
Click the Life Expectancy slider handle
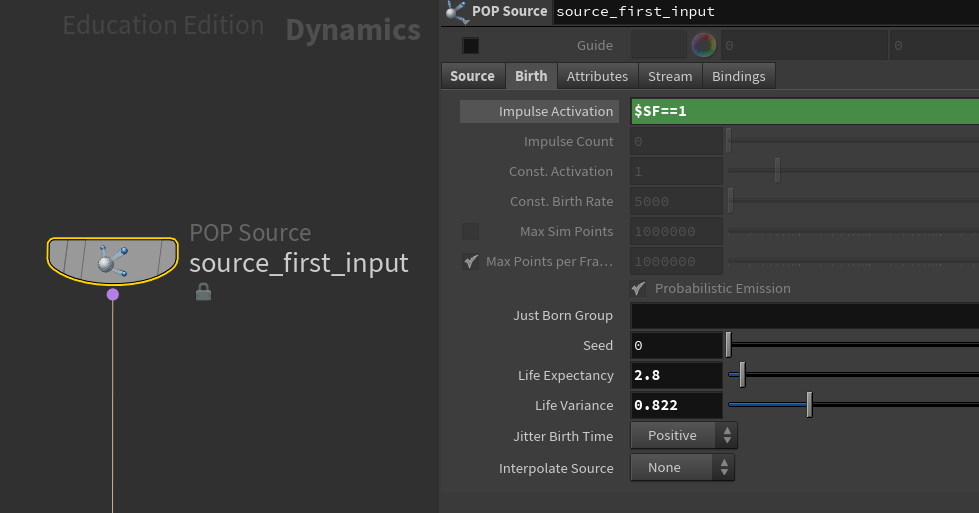[x=742, y=375]
